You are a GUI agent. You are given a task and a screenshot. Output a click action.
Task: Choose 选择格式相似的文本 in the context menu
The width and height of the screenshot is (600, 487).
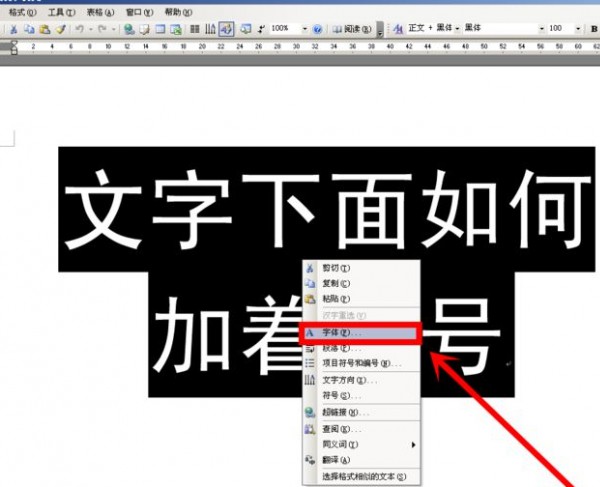tap(361, 477)
